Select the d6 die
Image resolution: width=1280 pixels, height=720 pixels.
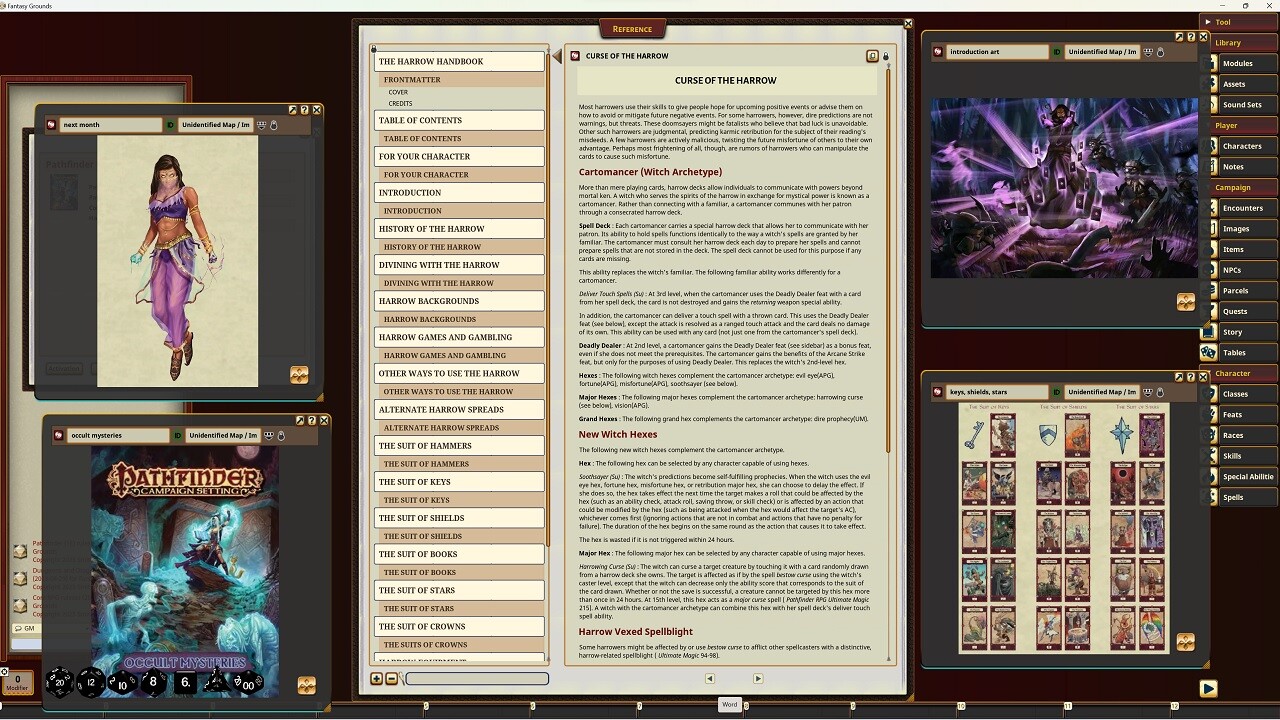pos(185,683)
